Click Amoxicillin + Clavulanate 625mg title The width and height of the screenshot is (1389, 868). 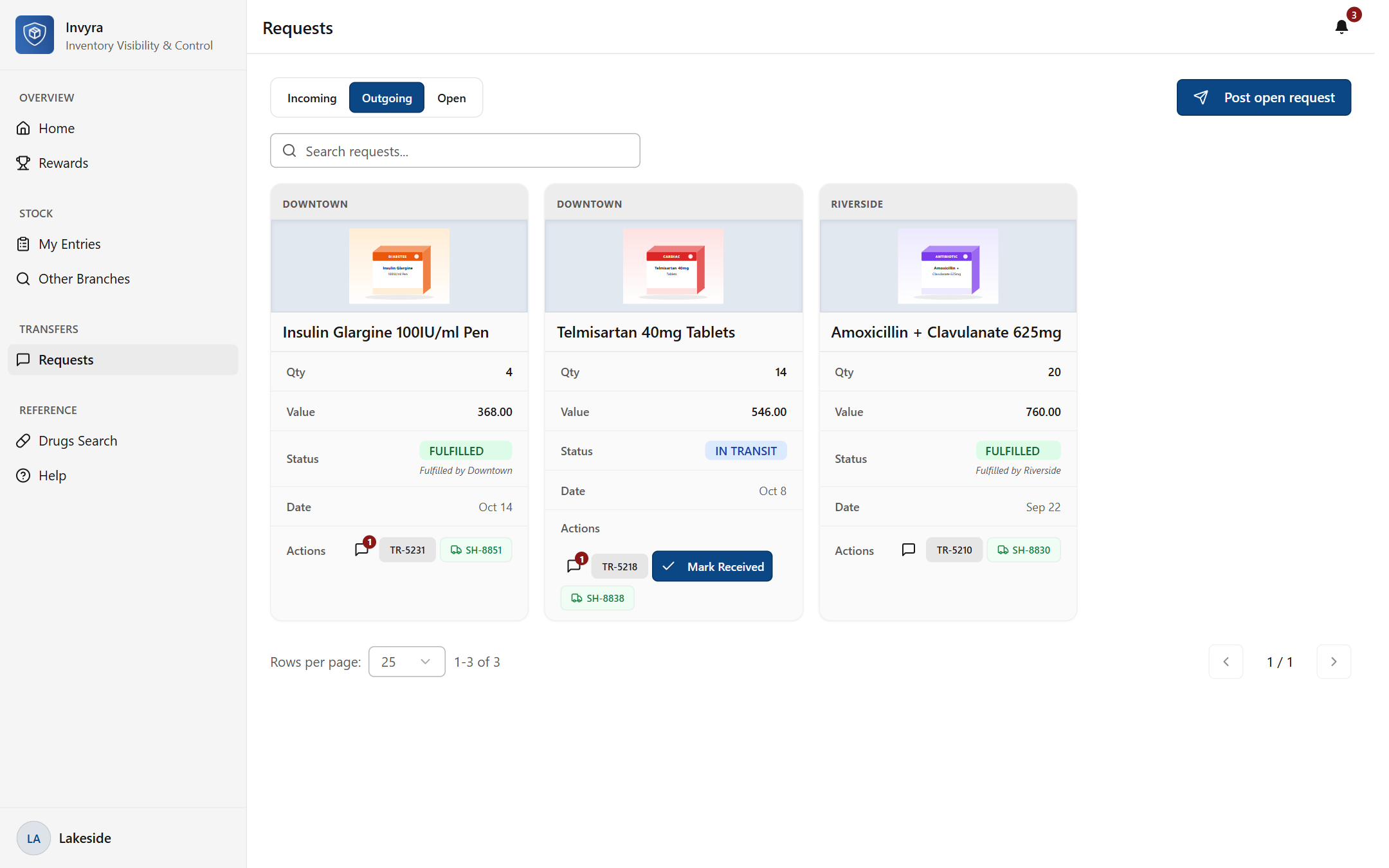point(946,332)
